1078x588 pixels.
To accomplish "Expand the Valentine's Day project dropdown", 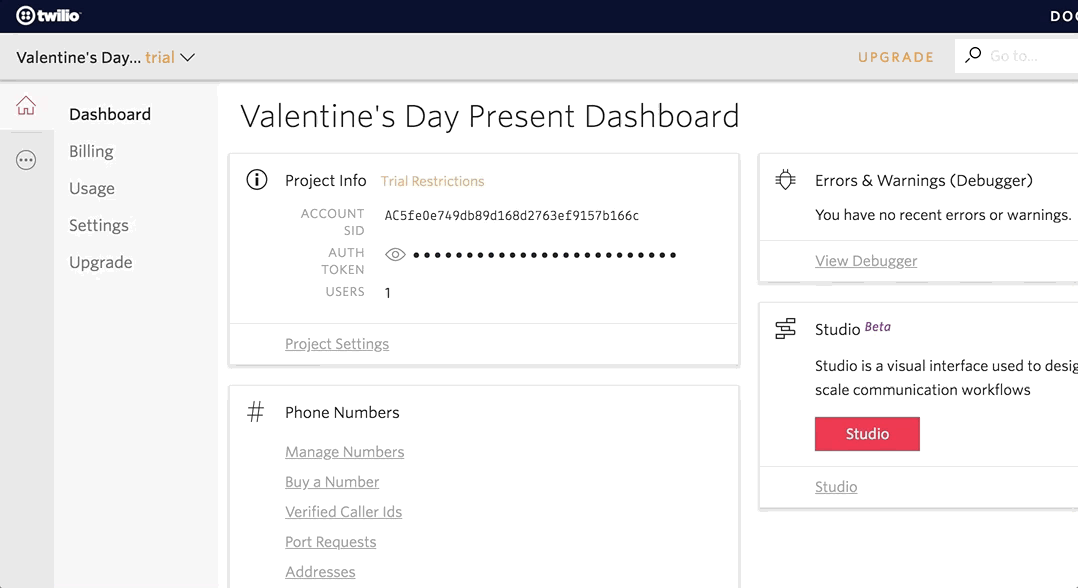I will point(188,57).
